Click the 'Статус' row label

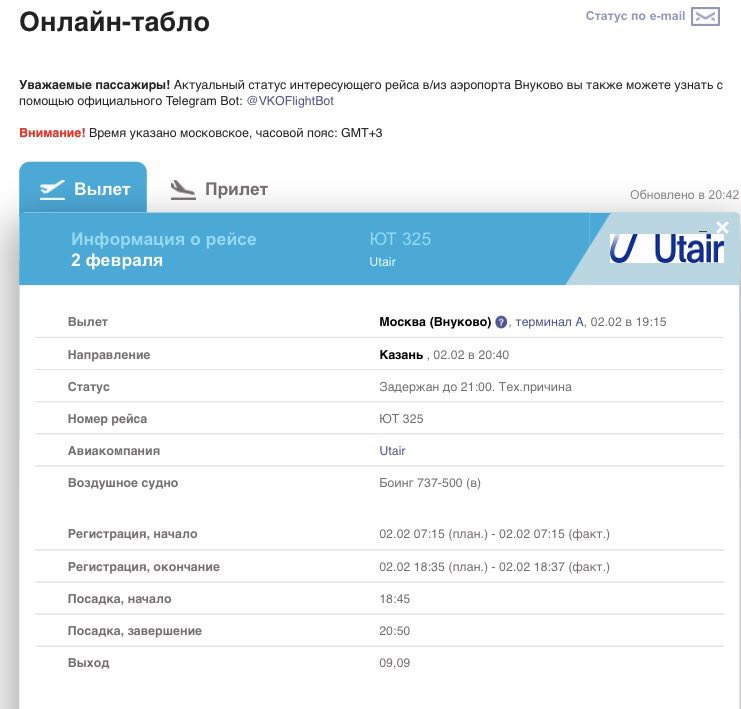click(x=88, y=387)
